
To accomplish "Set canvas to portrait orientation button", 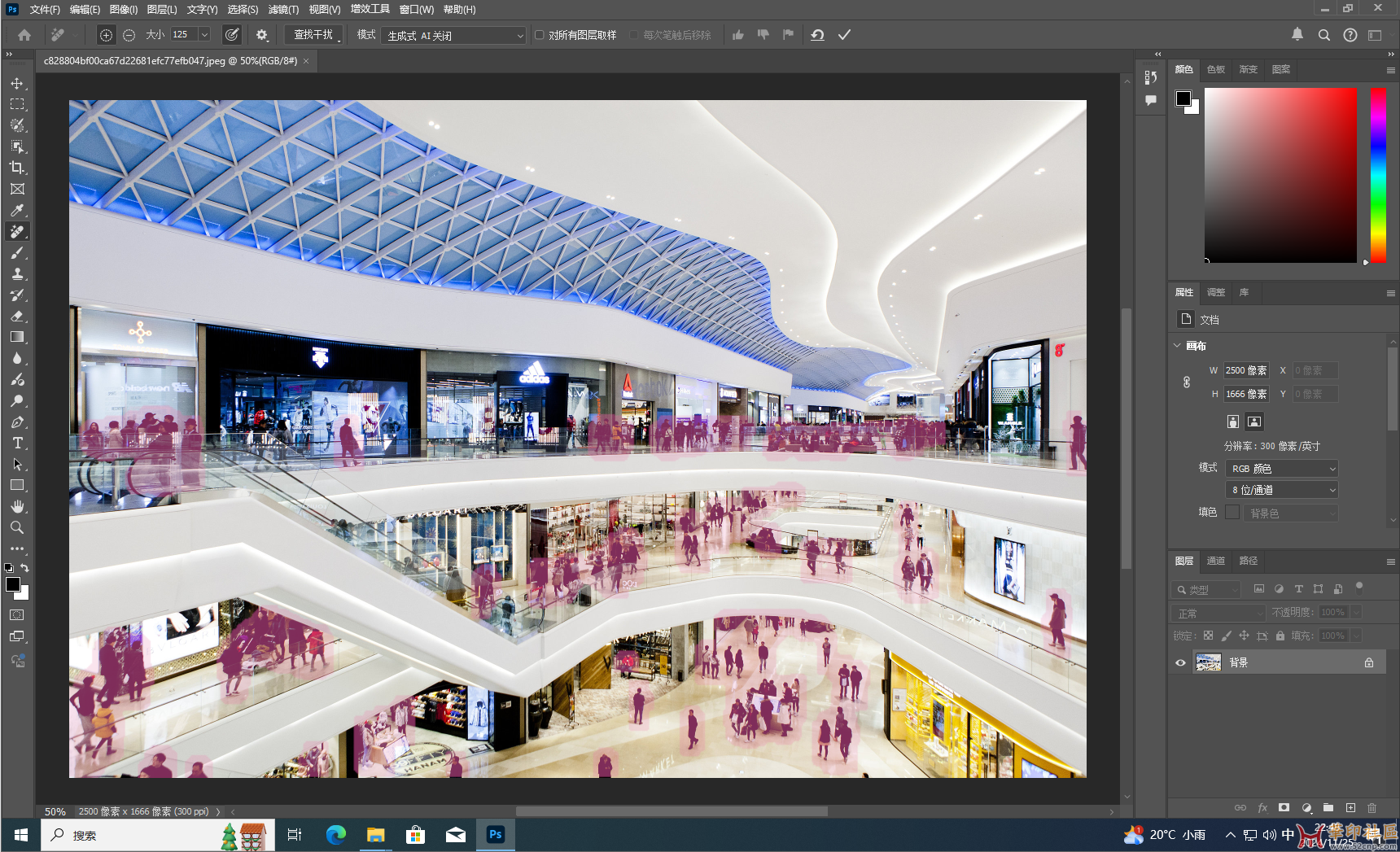I will point(1233,422).
